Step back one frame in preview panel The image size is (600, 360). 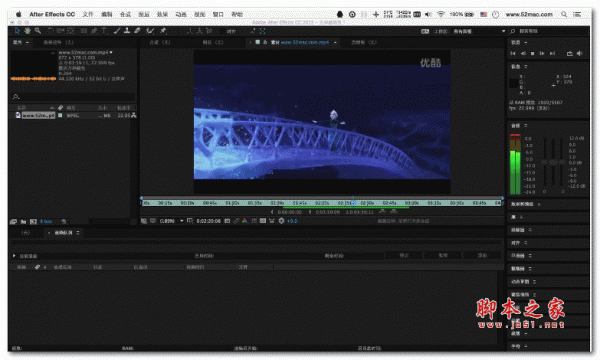click(523, 54)
